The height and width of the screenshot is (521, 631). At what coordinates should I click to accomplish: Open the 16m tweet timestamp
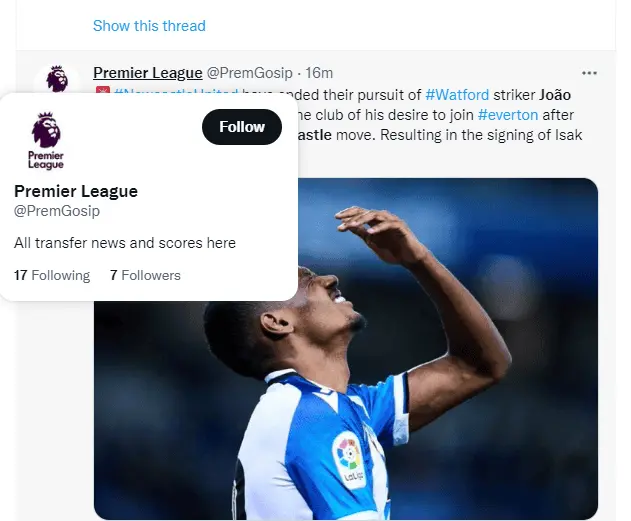(319, 73)
